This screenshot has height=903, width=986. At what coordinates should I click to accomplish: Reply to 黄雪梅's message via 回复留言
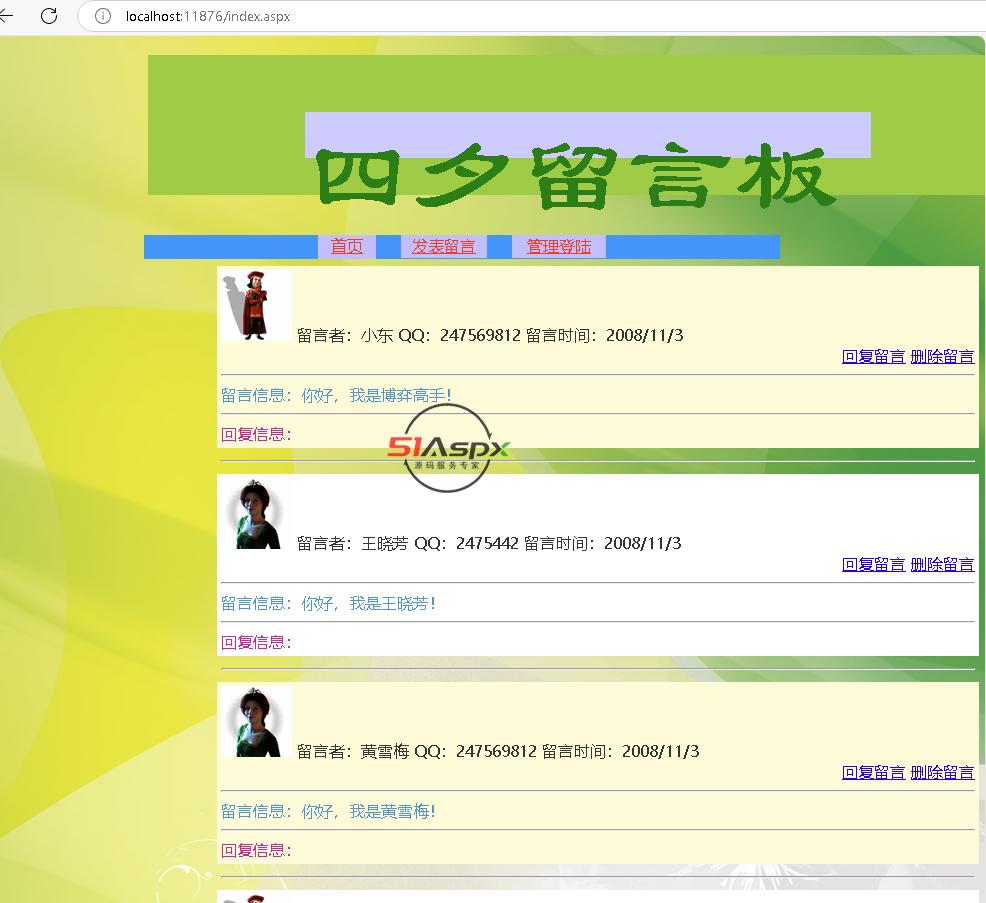click(x=873, y=772)
